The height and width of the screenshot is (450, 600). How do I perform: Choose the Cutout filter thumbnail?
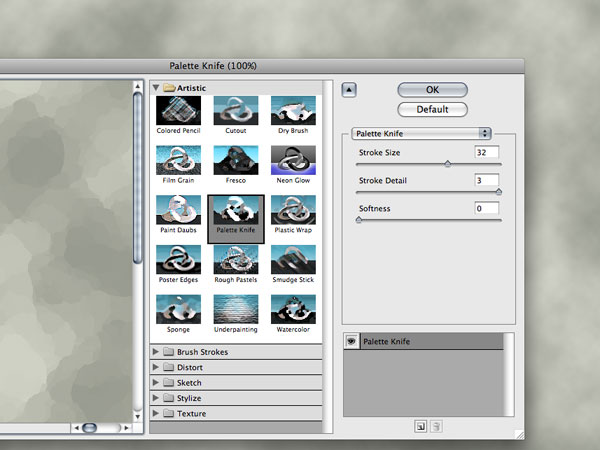click(x=236, y=111)
